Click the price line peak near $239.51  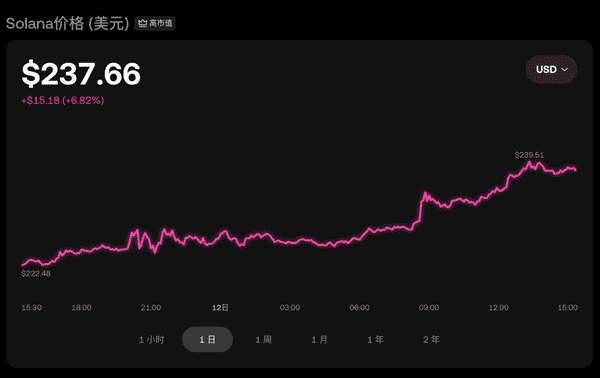tap(530, 163)
